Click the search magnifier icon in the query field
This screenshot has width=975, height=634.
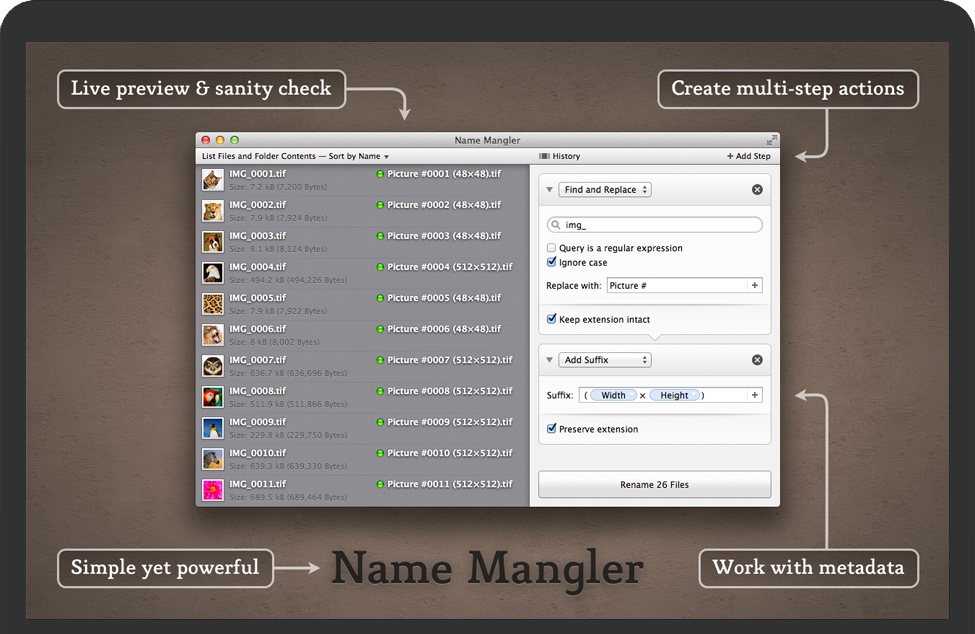tap(557, 224)
